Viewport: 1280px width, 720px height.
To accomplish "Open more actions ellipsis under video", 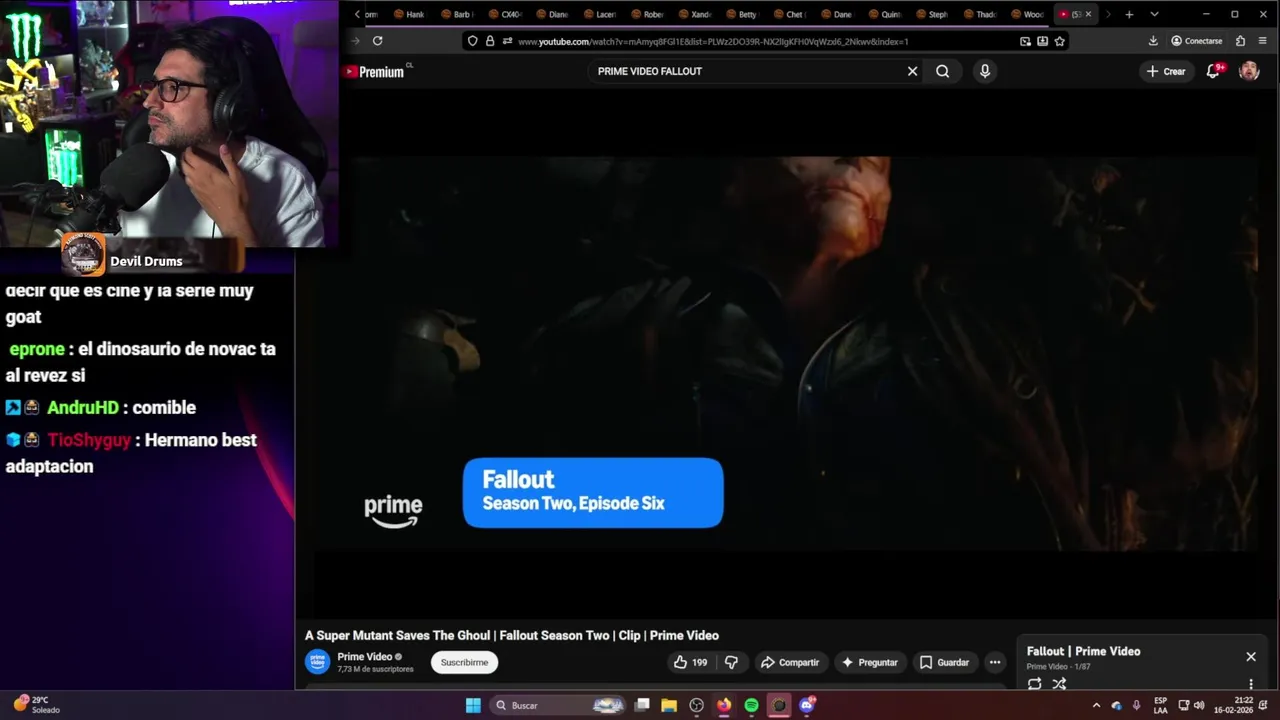I will tap(994, 662).
